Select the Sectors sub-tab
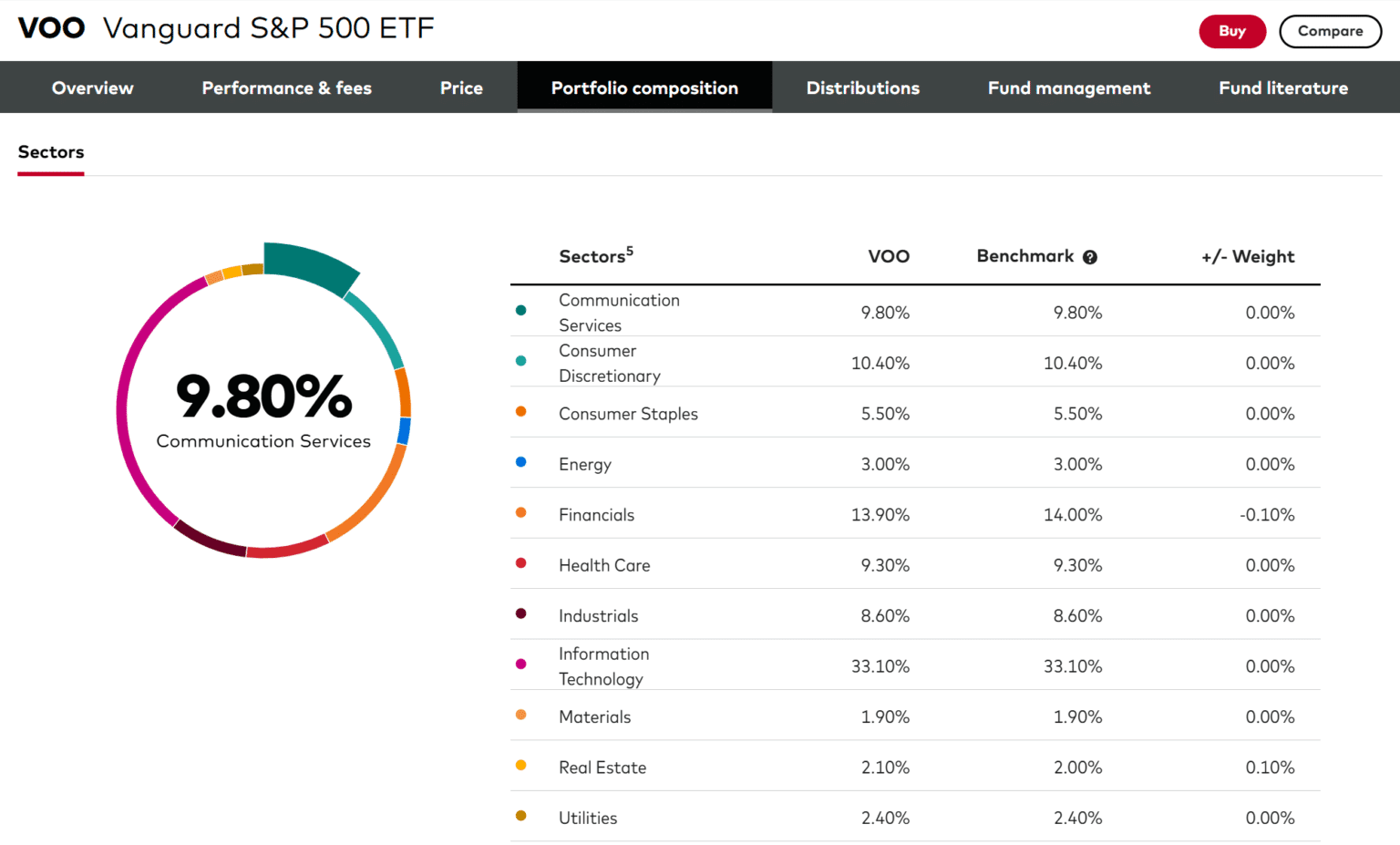Image resolution: width=1400 pixels, height=845 pixels. tap(51, 152)
